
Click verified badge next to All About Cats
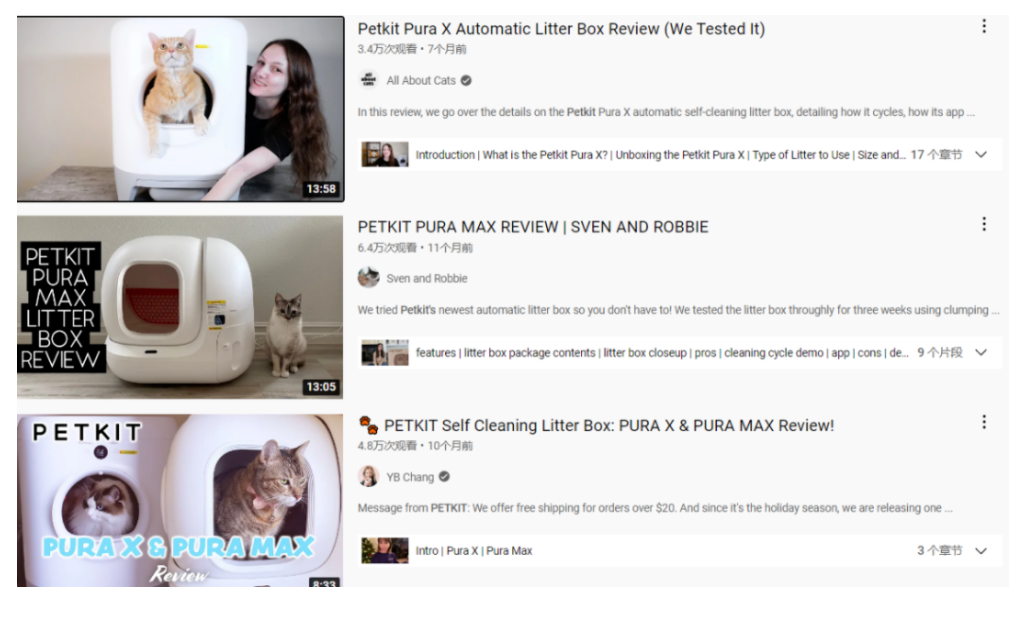(x=466, y=81)
